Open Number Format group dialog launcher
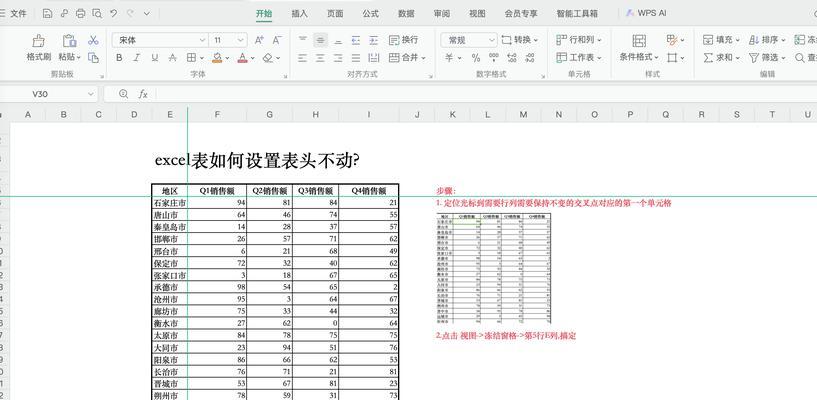Screen dimensions: 817x400 (542, 77)
